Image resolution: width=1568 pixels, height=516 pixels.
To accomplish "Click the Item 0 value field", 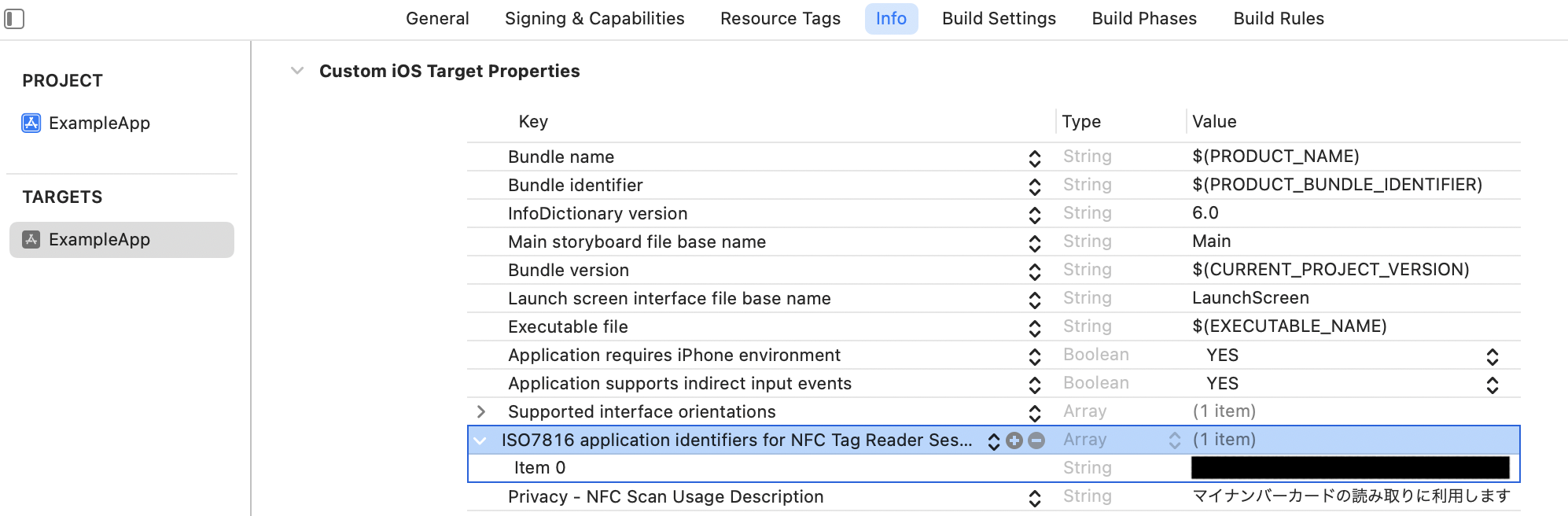I will coord(1349,468).
